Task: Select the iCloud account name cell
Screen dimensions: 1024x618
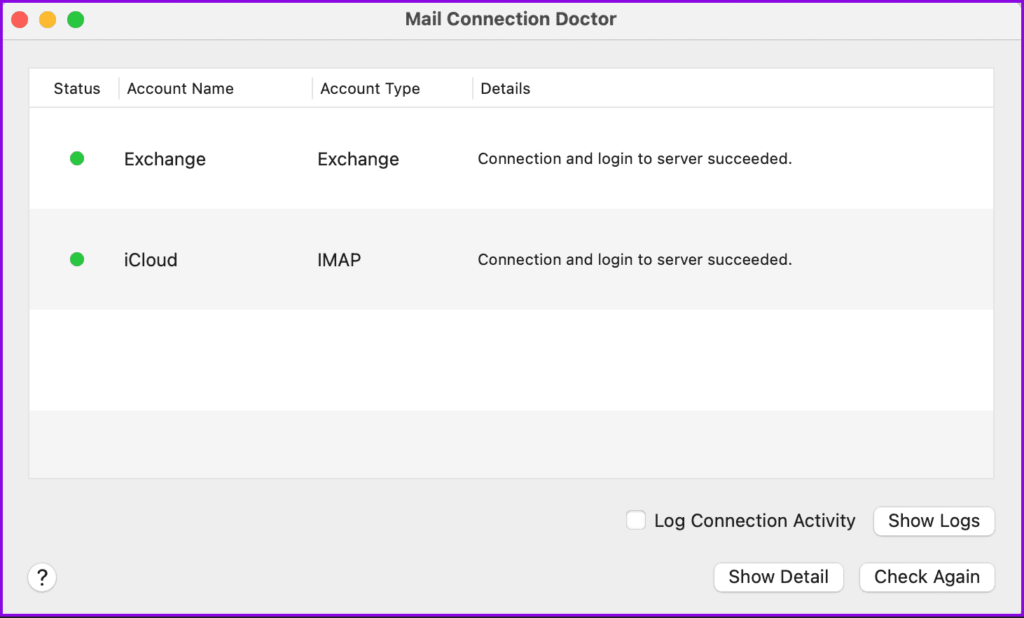Action: [x=151, y=259]
